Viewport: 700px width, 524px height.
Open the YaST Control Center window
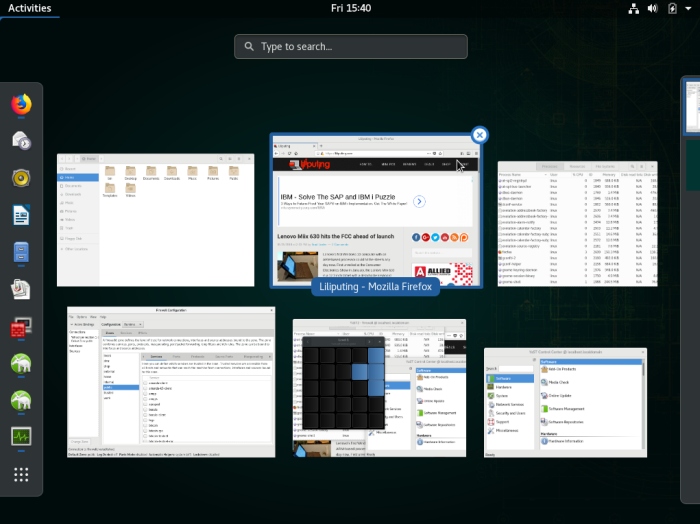(565, 402)
